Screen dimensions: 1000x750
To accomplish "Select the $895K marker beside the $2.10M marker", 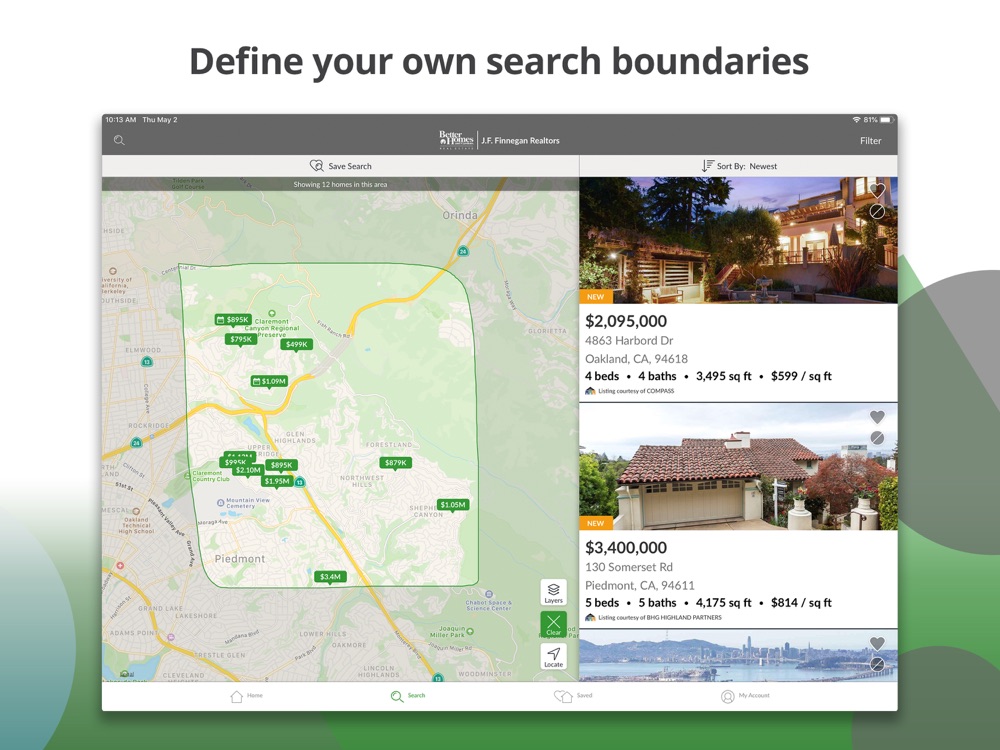I will coord(281,466).
